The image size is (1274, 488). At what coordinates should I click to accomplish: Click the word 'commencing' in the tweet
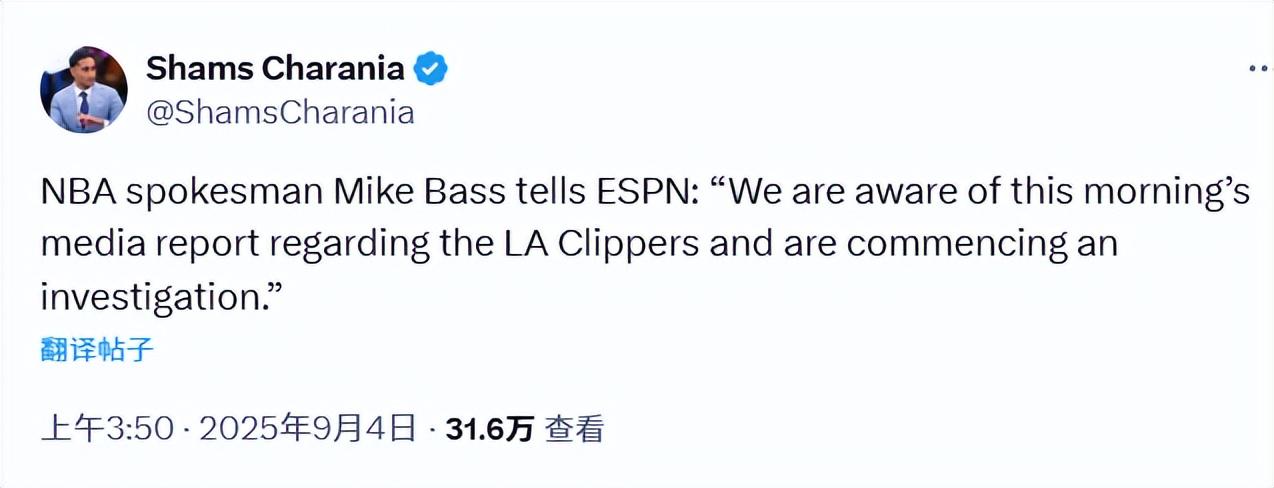click(x=967, y=244)
